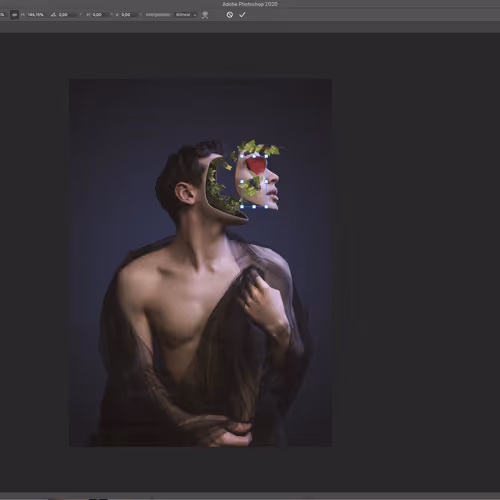The width and height of the screenshot is (500, 500).
Task: Select the top-center transform handle
Action: (254, 156)
